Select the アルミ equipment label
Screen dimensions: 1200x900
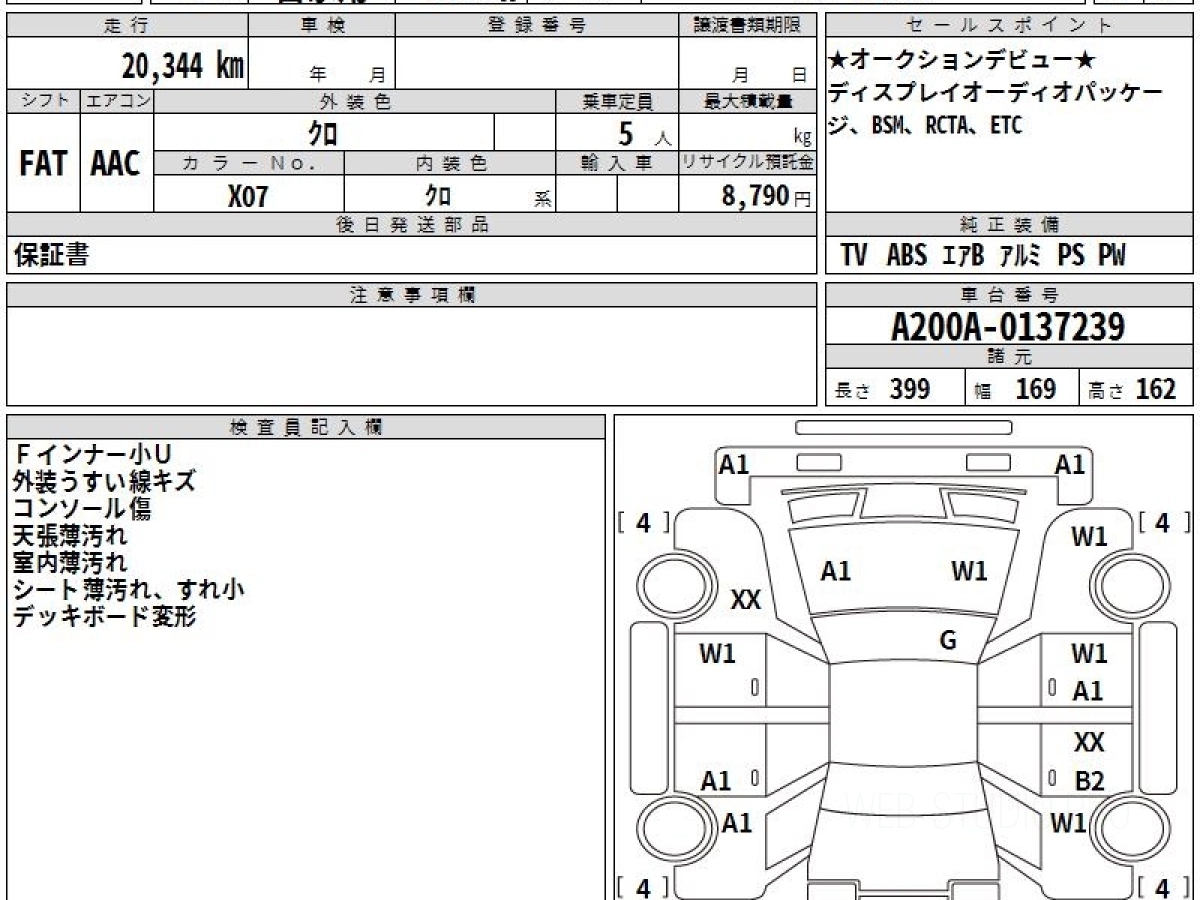tap(1020, 256)
